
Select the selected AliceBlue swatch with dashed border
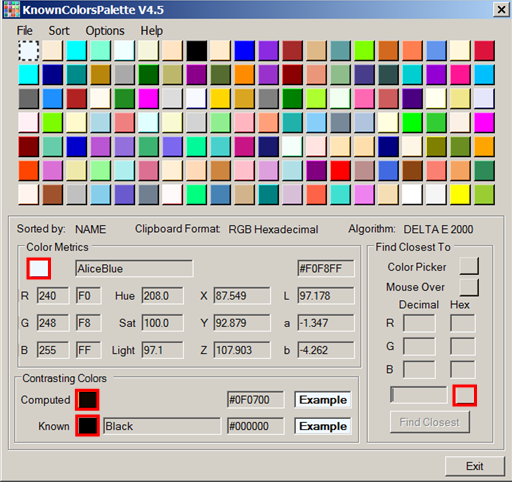(x=29, y=51)
